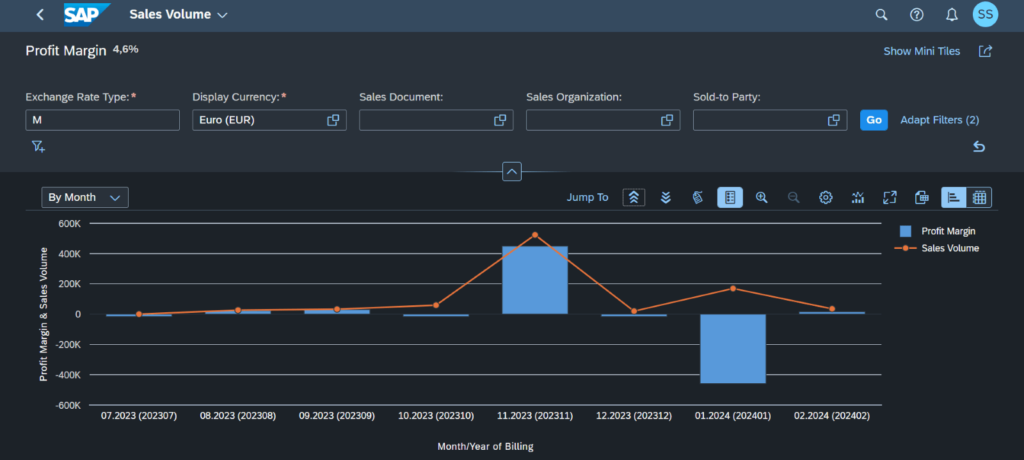Click the 11.2023 Sales Volume line point
This screenshot has height=460, width=1024.
pyautogui.click(x=535, y=235)
